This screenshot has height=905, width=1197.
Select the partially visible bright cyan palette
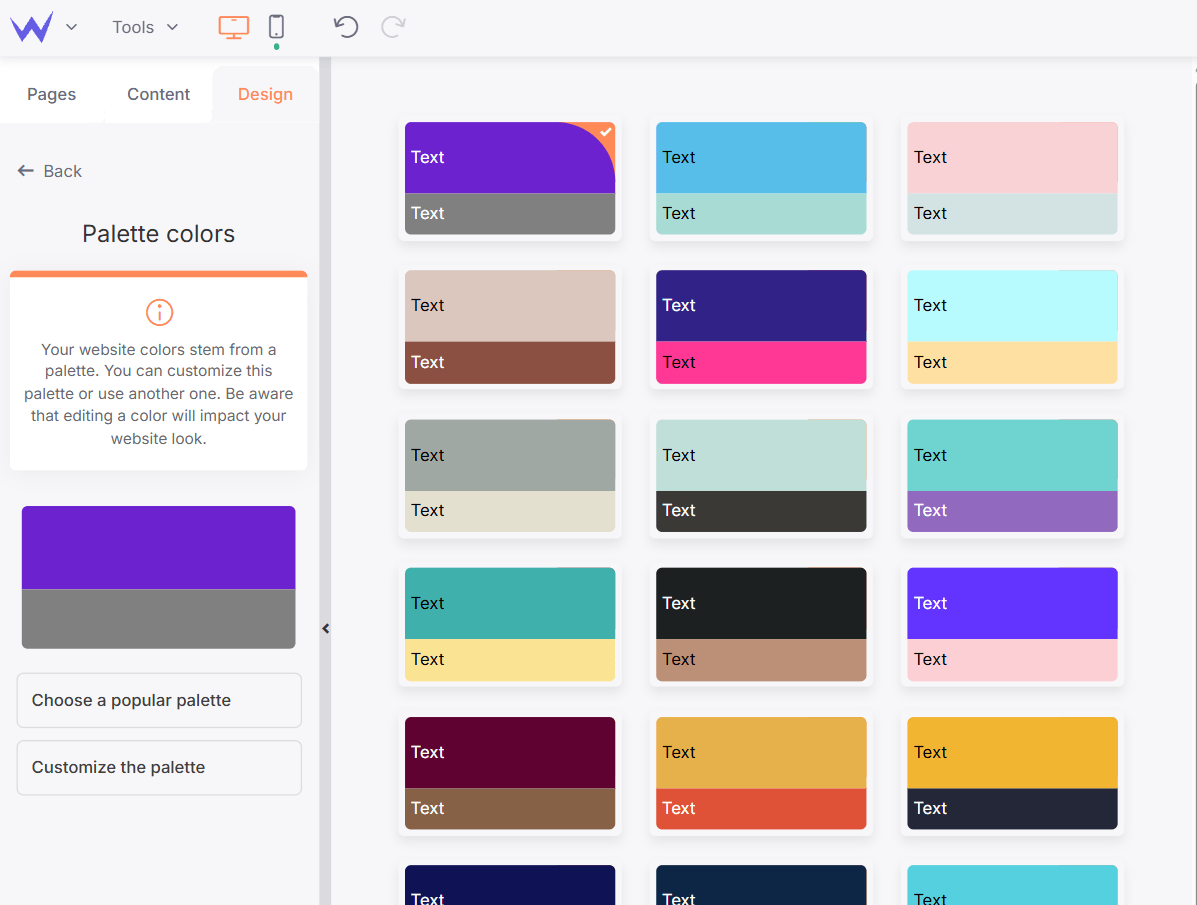[x=1012, y=885]
